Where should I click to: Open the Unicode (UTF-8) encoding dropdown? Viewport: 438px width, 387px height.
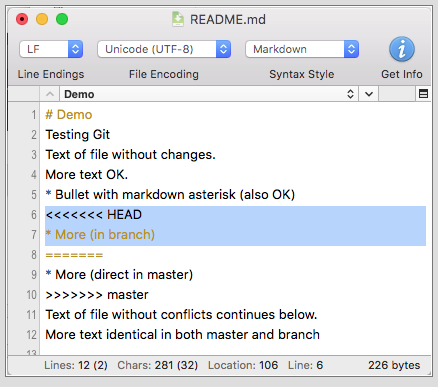point(164,49)
